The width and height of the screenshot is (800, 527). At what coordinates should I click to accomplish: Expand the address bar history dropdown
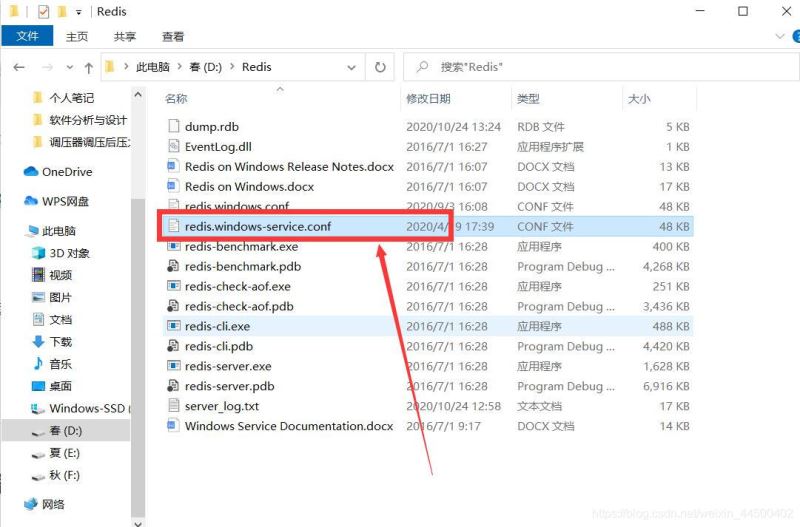point(352,67)
